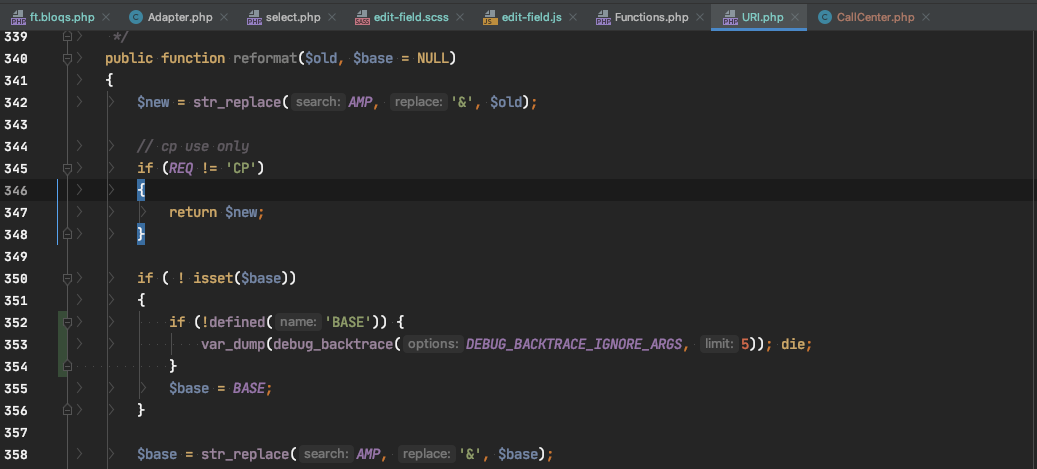The image size is (1037, 469).
Task: Click DEBUG_BACKTRACE_IGNORE_ARGS constant
Action: [x=574, y=344]
